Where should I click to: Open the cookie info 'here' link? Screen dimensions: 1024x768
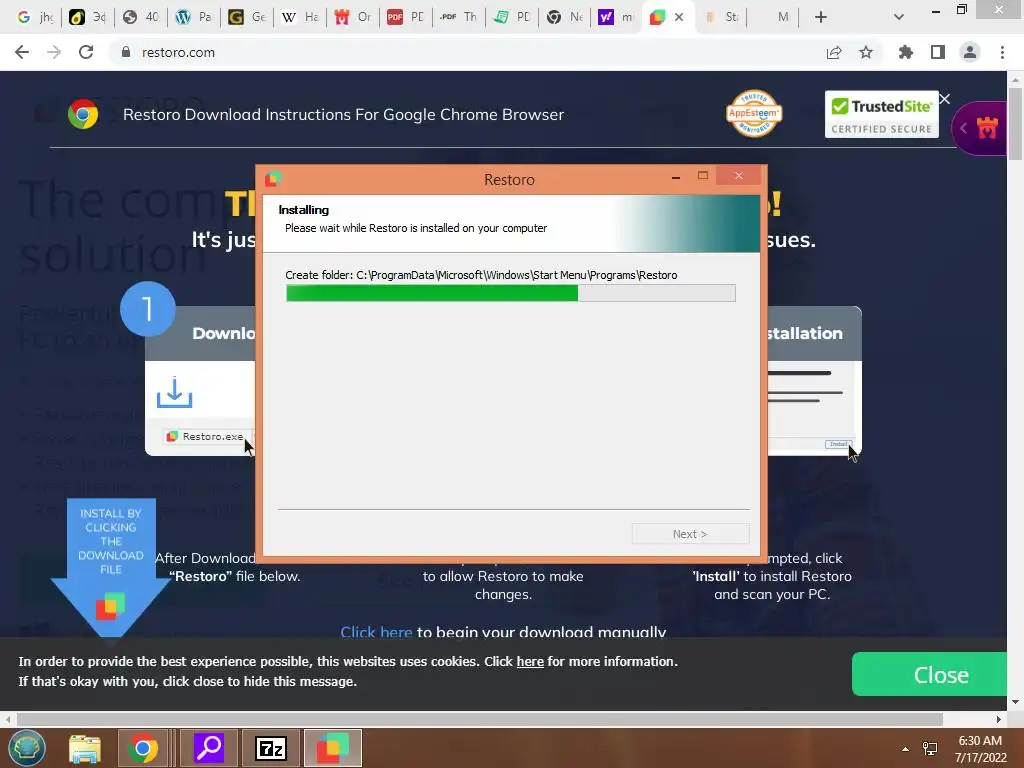click(x=530, y=662)
